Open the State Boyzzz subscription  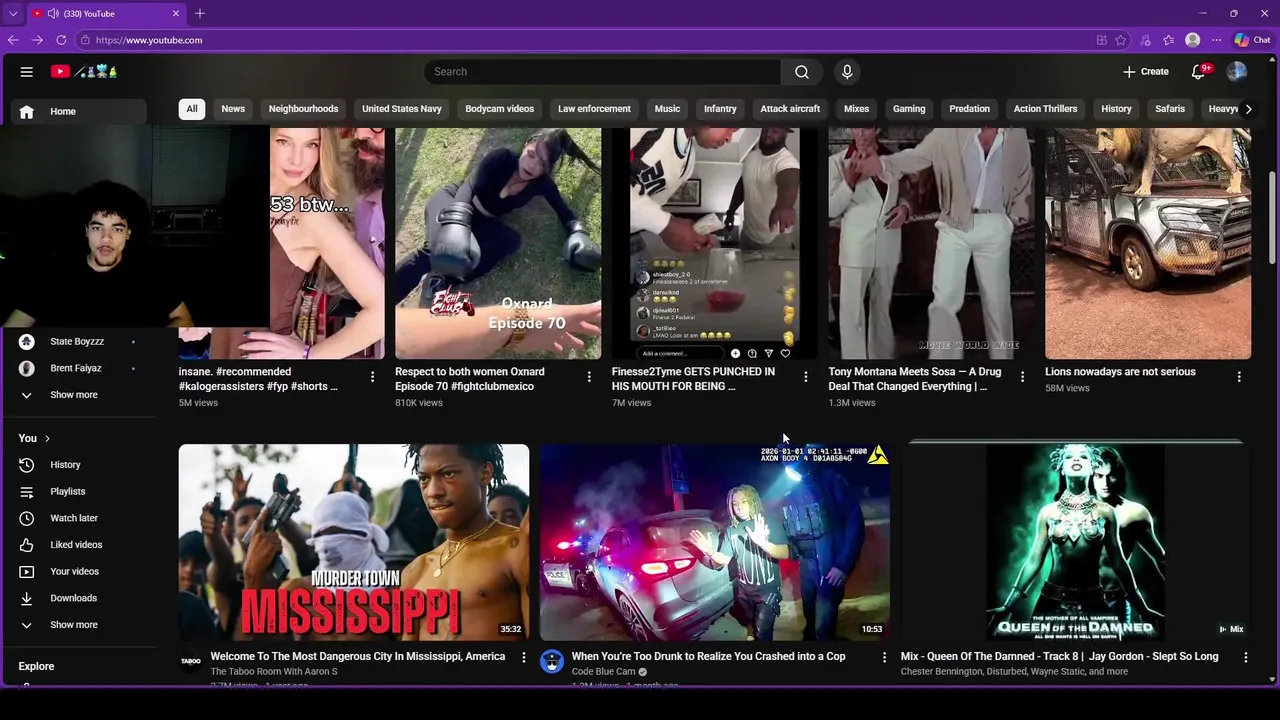click(79, 342)
